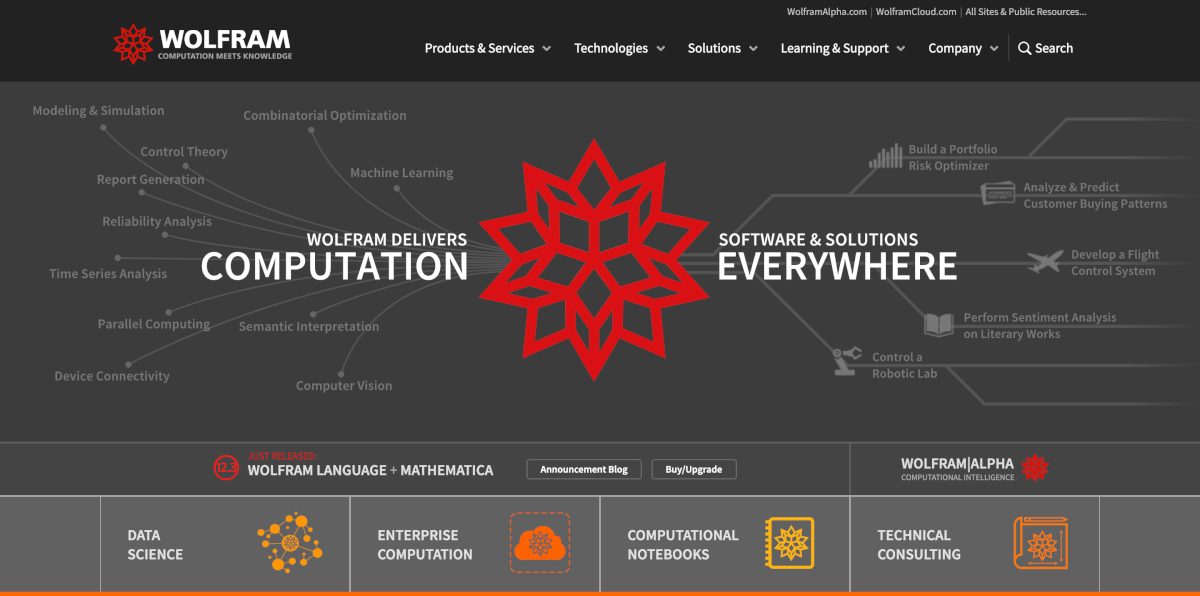Click the Report Generation label
This screenshot has height=596, width=1200.
point(150,180)
